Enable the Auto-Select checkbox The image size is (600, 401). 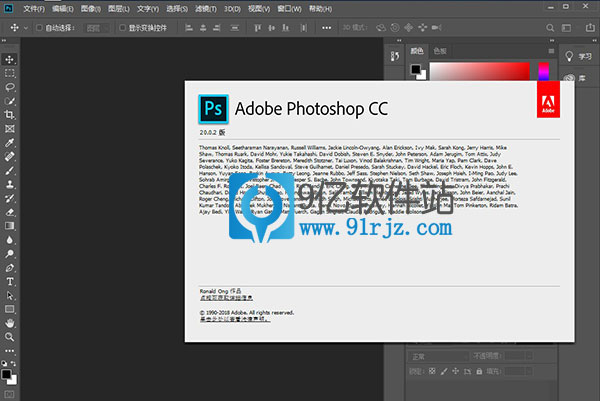point(39,28)
